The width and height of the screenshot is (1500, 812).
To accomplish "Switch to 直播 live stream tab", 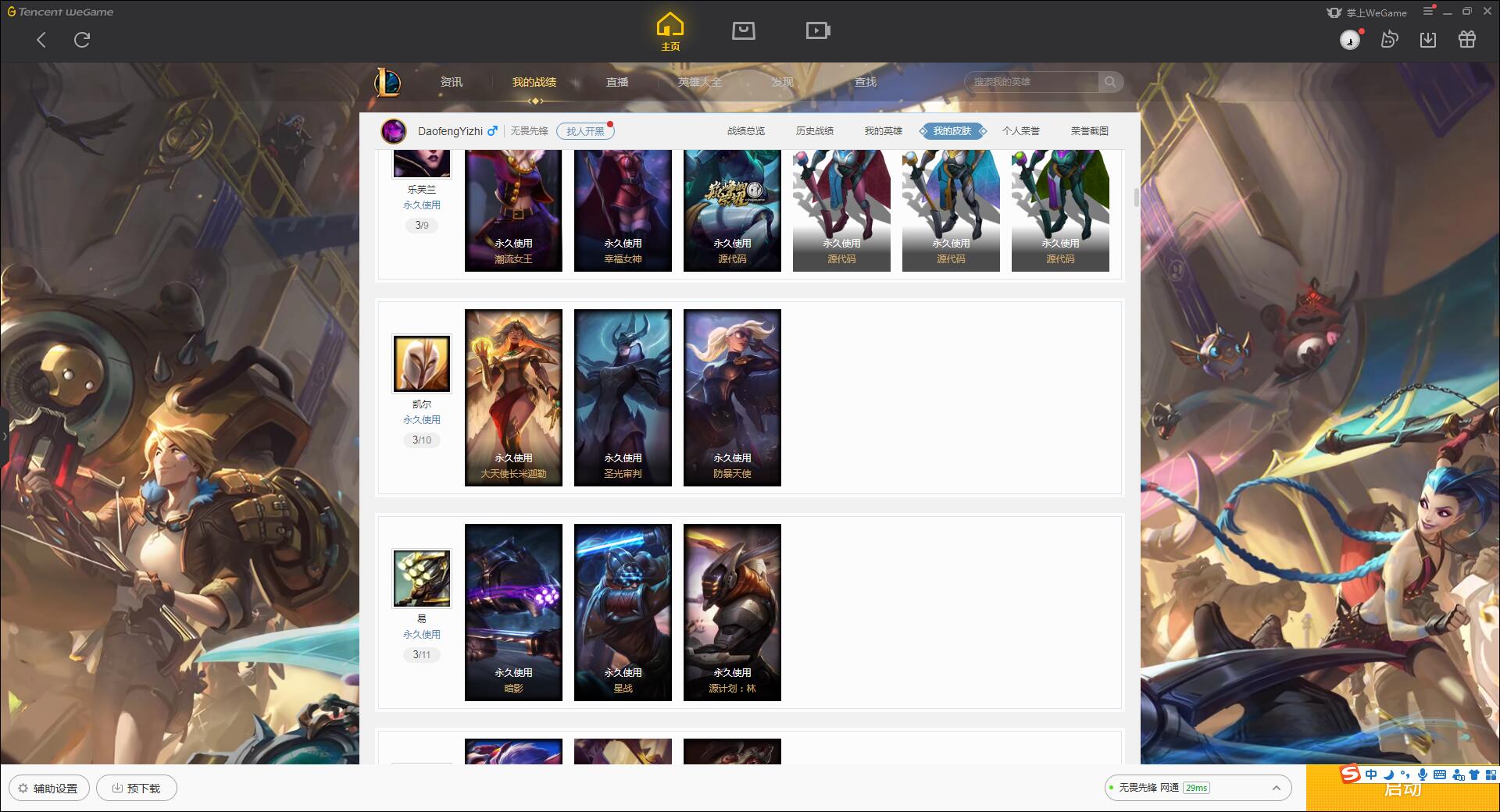I will (x=617, y=82).
